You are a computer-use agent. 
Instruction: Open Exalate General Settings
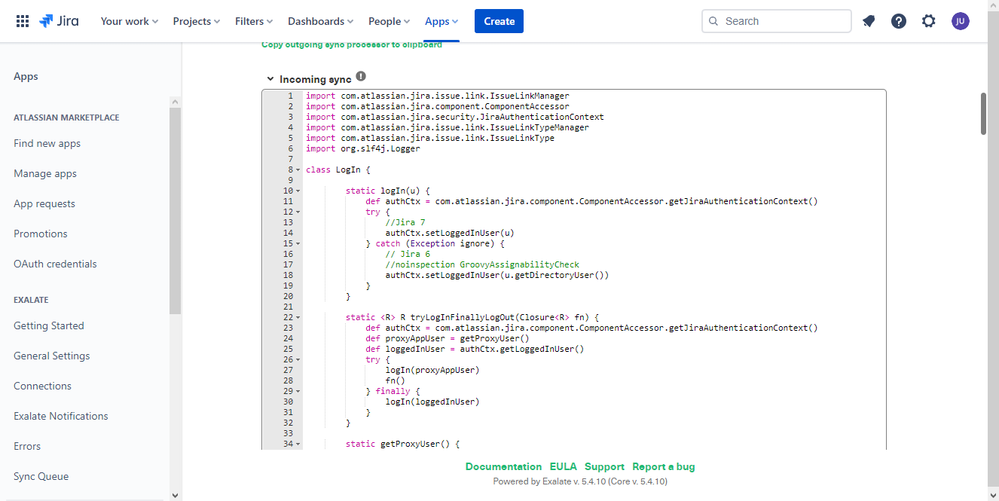tap(52, 356)
